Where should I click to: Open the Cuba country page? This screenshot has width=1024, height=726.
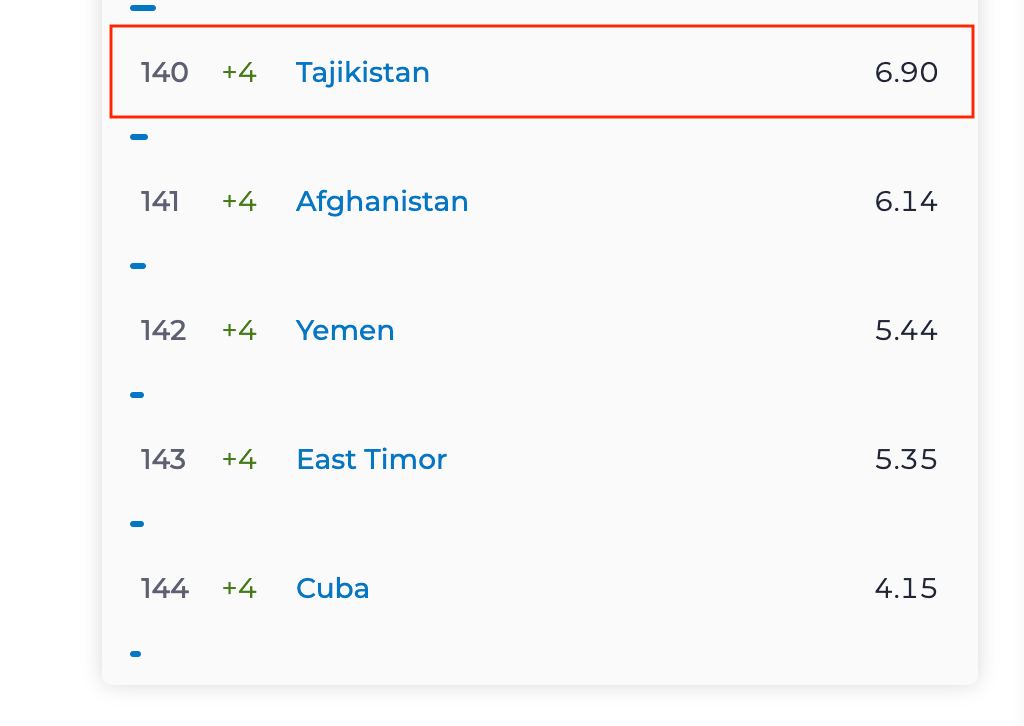point(332,588)
